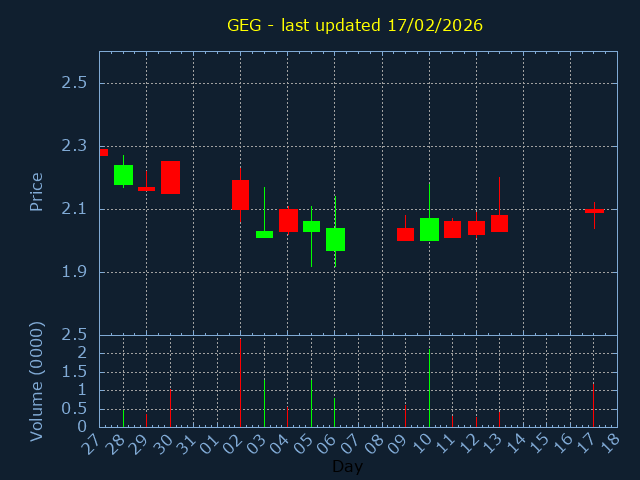Click the red candlestick for day 02
Image resolution: width=640 pixels, height=480 pixels.
pos(240,194)
